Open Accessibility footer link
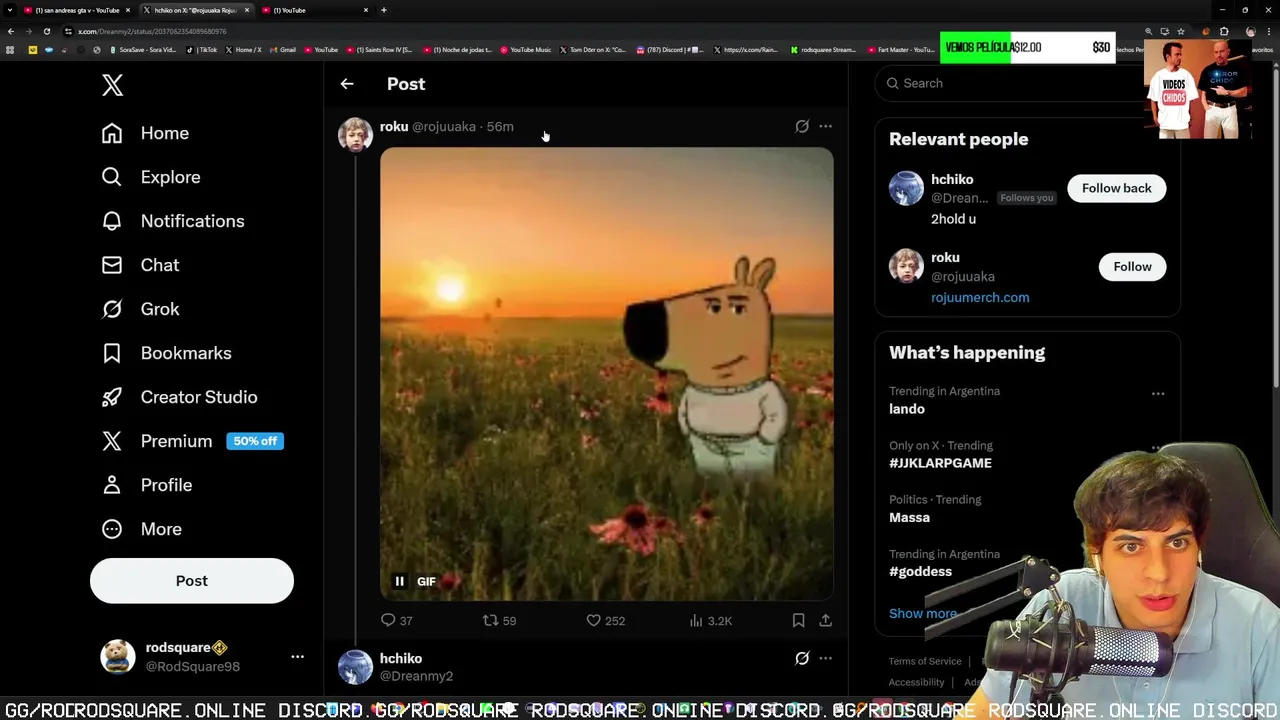This screenshot has height=720, width=1280. (x=916, y=682)
